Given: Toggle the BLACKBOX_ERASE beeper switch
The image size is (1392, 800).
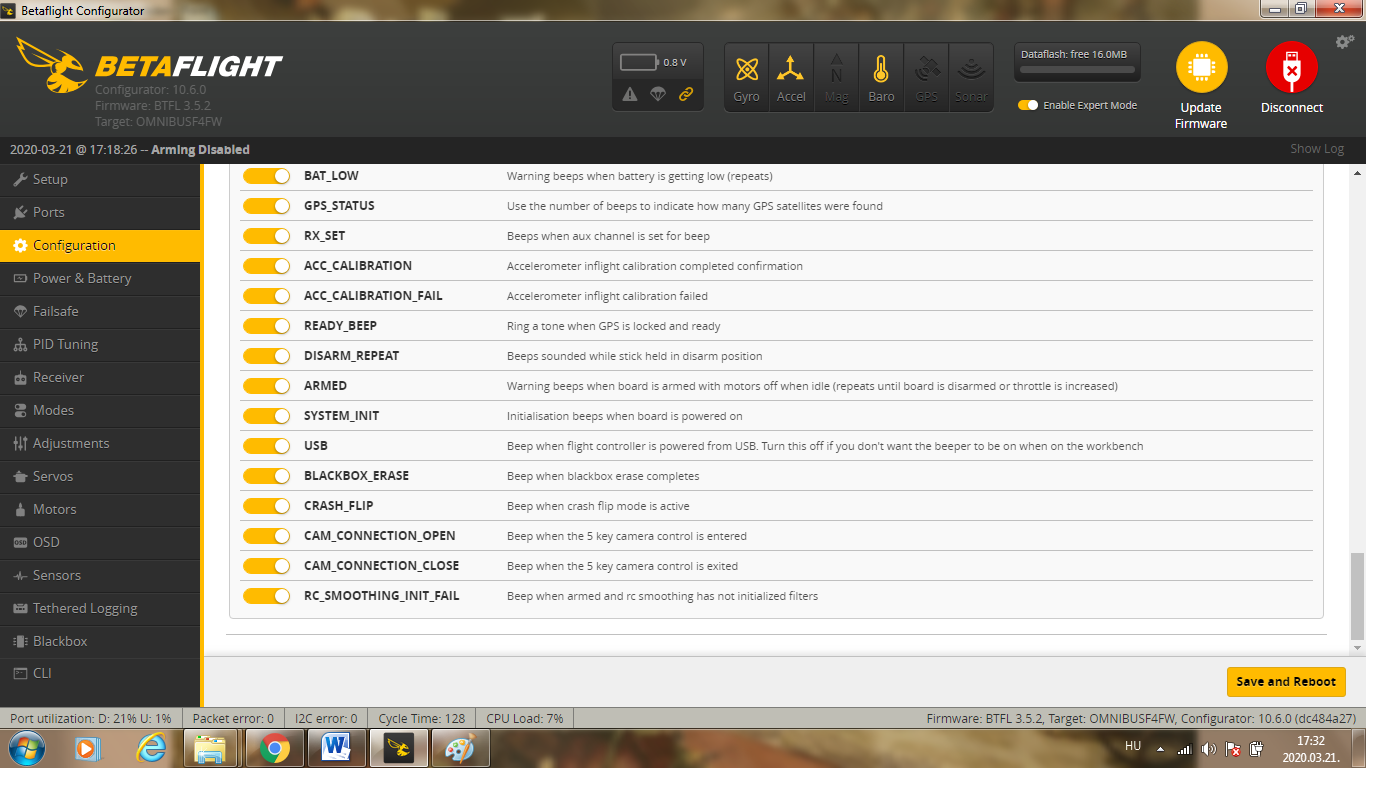Looking at the screenshot, I should (x=266, y=476).
